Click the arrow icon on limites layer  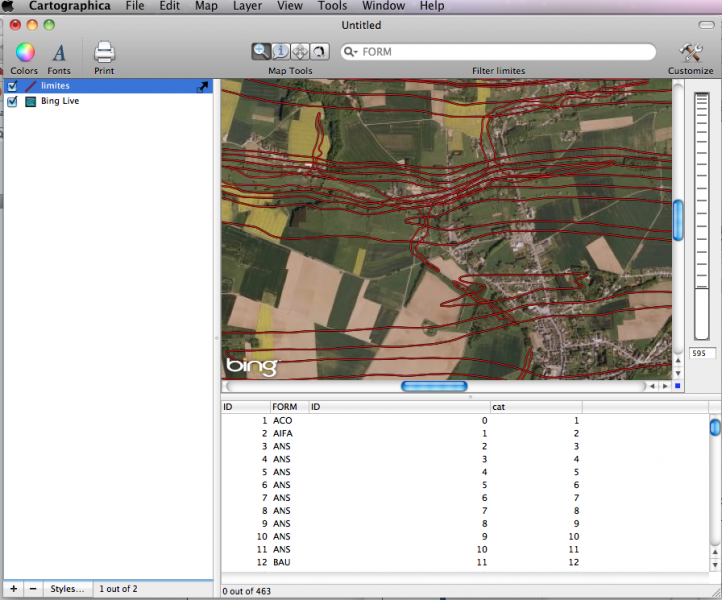[x=203, y=87]
